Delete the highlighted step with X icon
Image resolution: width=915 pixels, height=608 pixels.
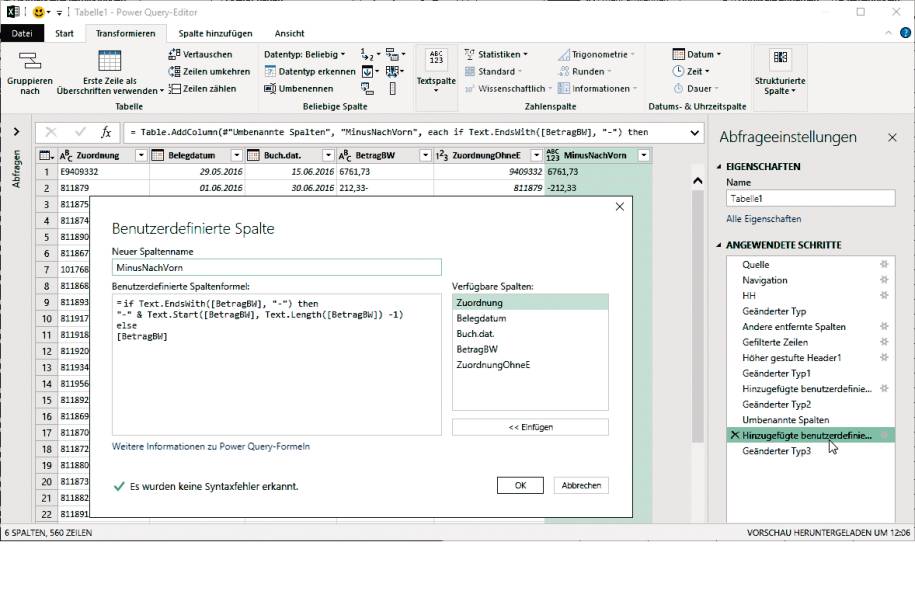[x=735, y=435]
